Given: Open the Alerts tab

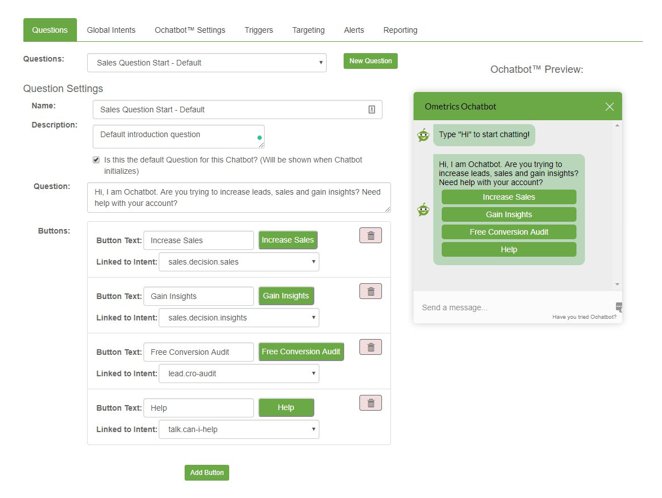Looking at the screenshot, I should coord(354,30).
